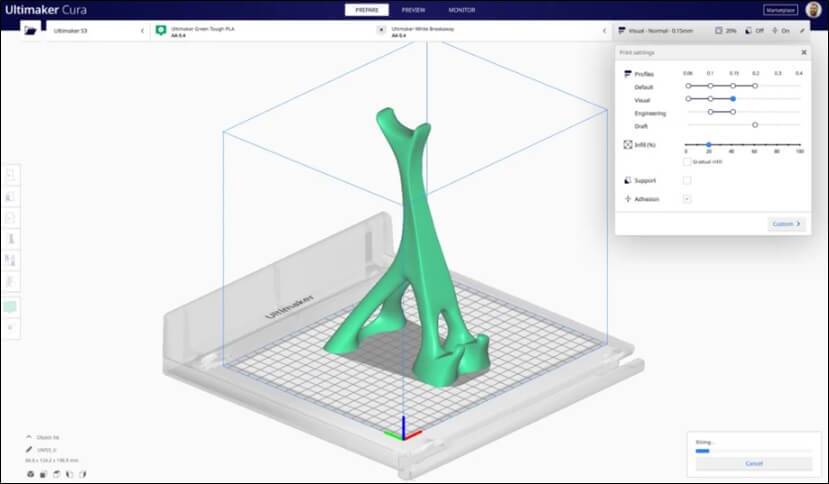Click the Infill percentage slider handle
The width and height of the screenshot is (829, 484).
click(708, 145)
